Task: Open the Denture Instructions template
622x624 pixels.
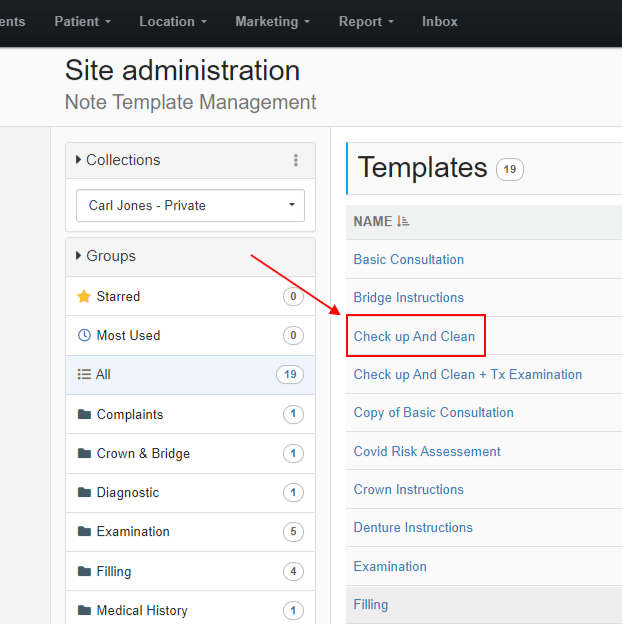Action: coord(413,527)
